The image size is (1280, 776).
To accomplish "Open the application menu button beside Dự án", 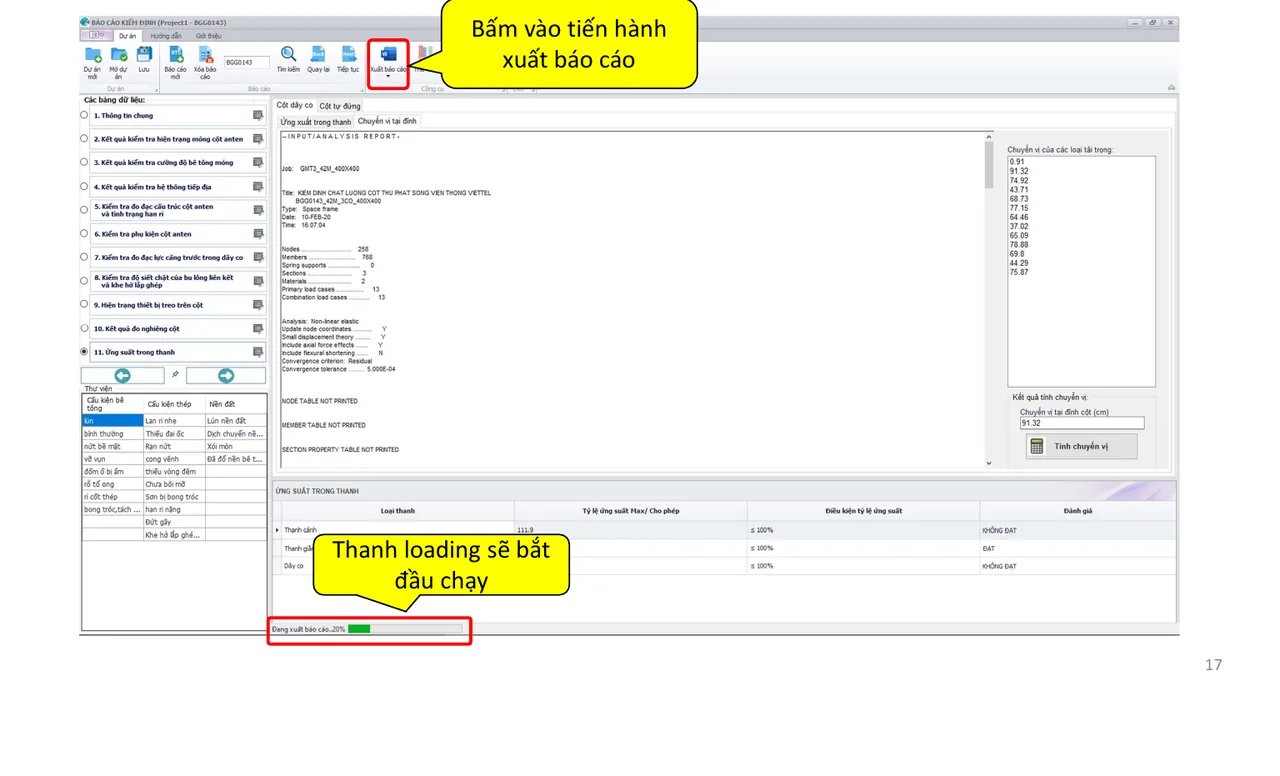I will 97,35.
